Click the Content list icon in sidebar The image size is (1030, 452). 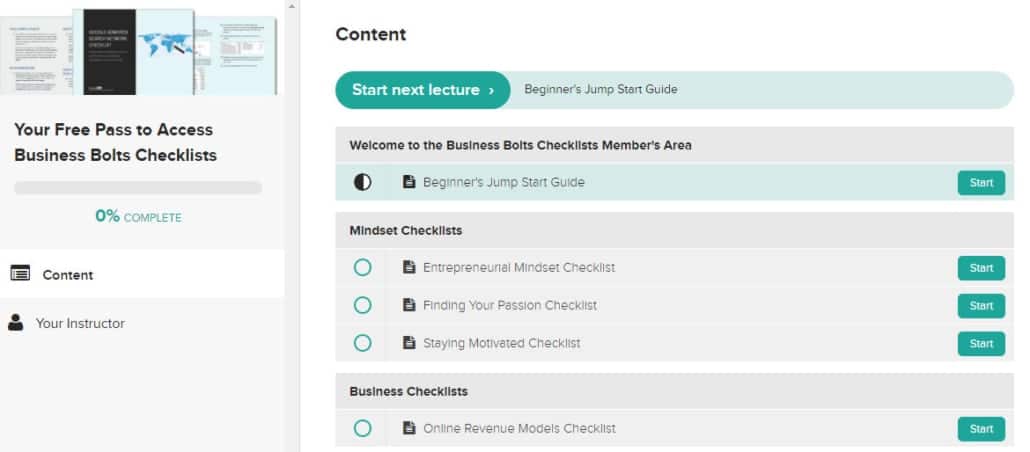(20, 274)
